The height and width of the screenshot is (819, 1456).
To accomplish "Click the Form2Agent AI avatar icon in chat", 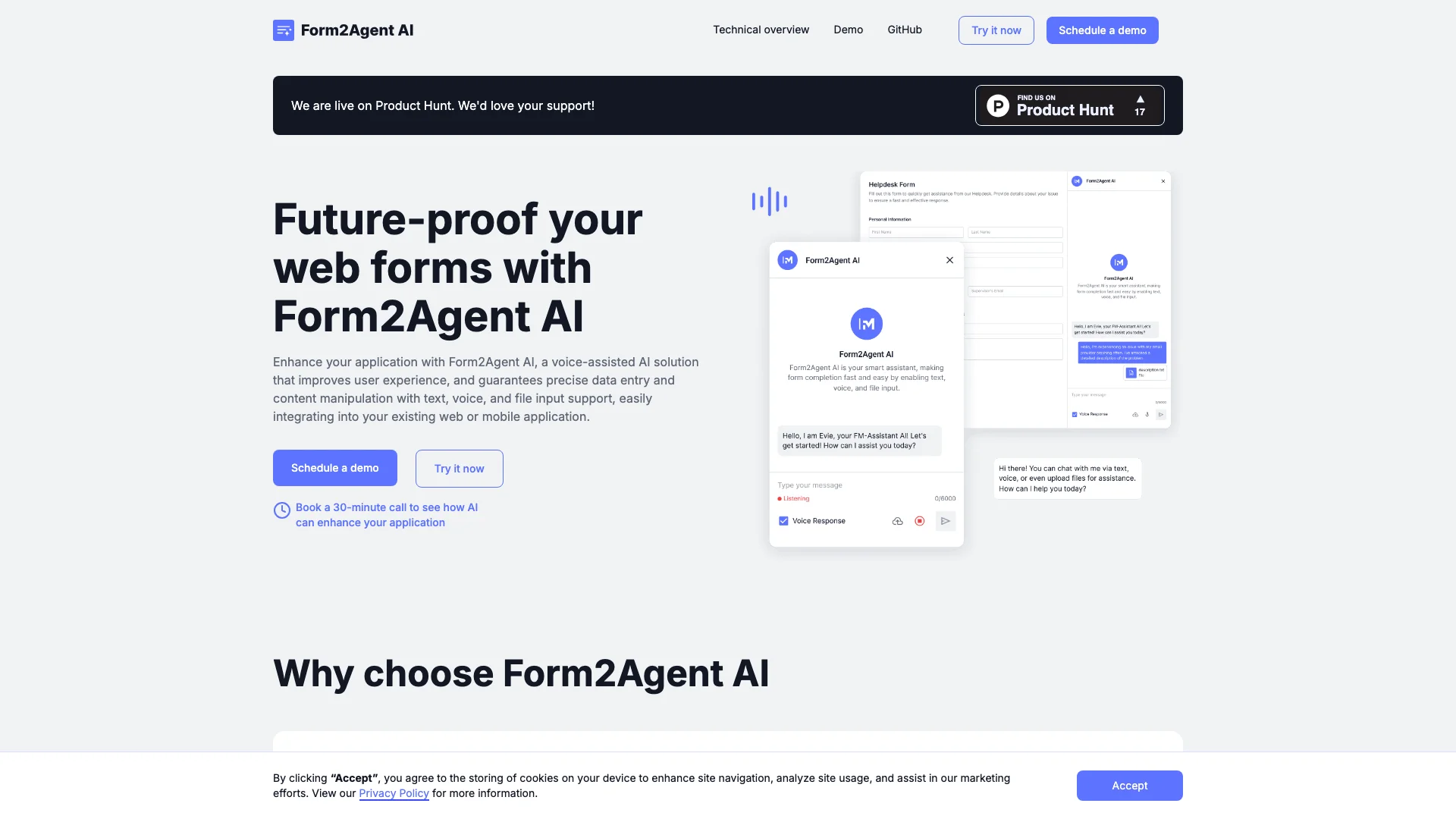I will coord(866,324).
